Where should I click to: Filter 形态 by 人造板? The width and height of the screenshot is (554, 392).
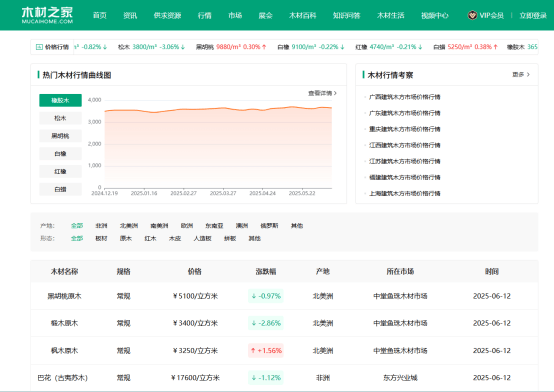(x=202, y=238)
